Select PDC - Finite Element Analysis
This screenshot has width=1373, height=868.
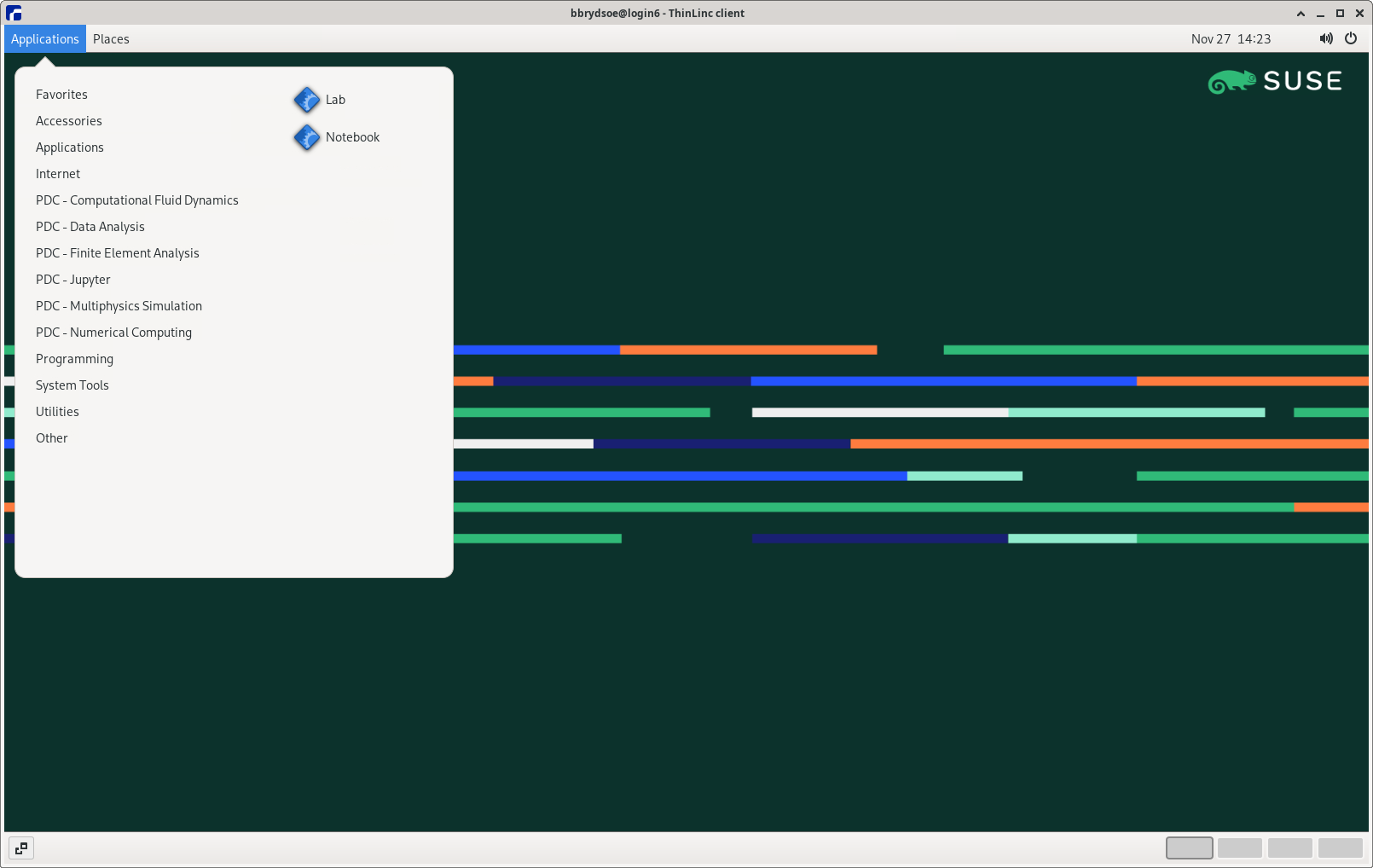(118, 253)
